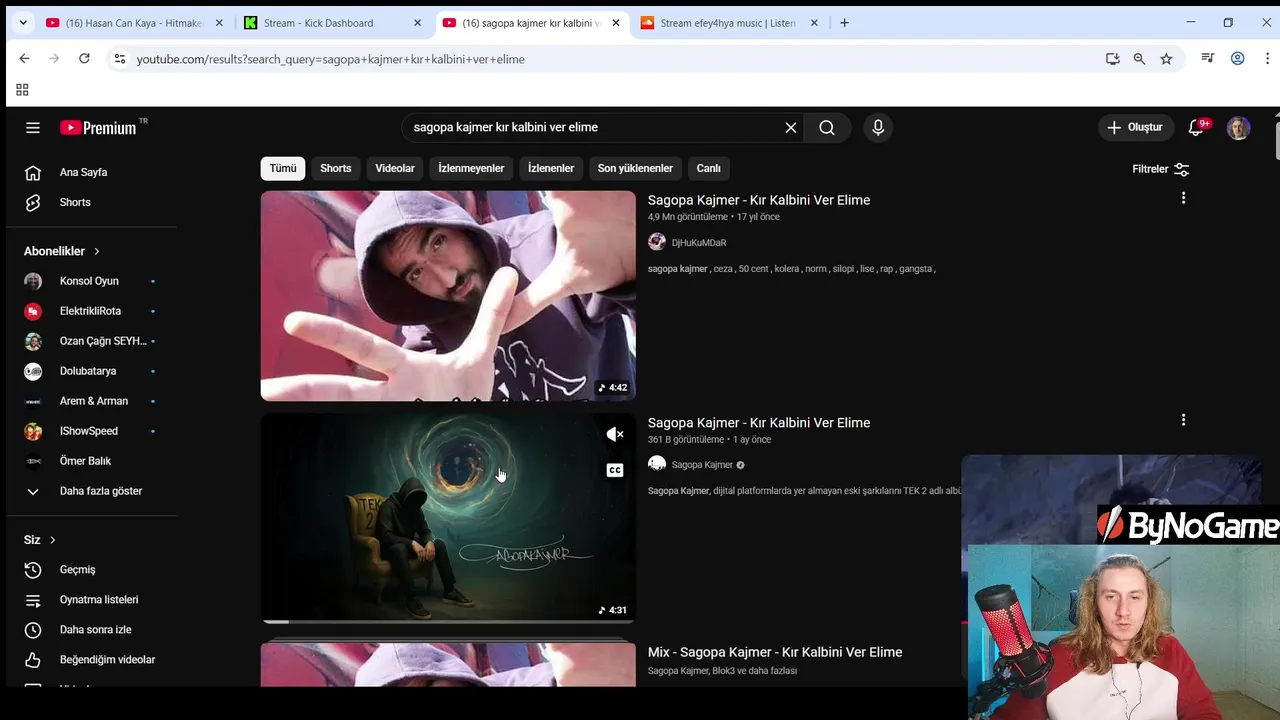The image size is (1280, 720).
Task: Open the YouTube hamburger guide menu
Action: coord(33,128)
